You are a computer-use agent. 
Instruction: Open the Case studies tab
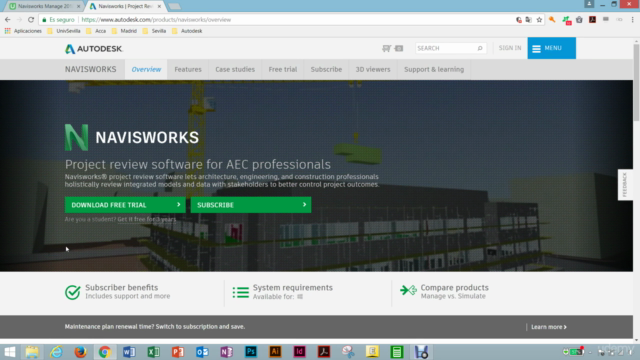click(x=235, y=69)
